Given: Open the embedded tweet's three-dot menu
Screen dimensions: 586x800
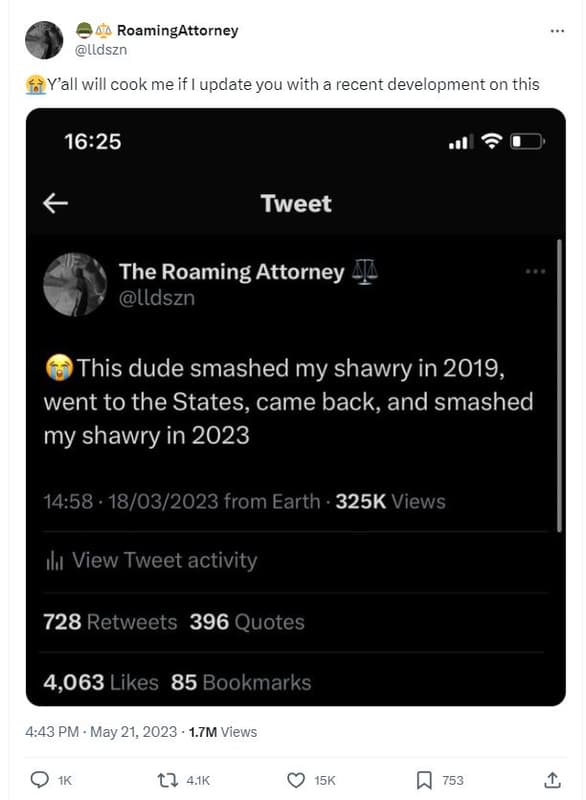Looking at the screenshot, I should click(536, 271).
